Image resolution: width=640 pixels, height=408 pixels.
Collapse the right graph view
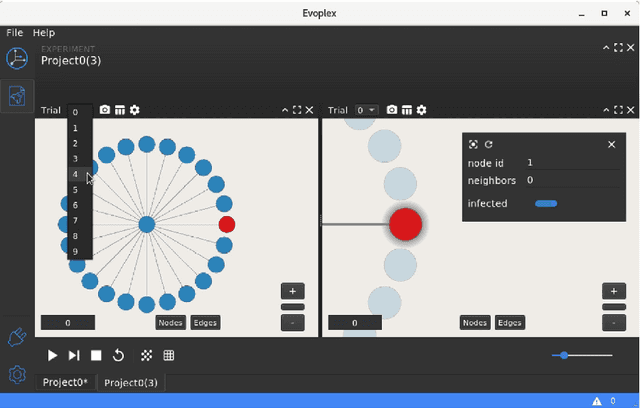tap(606, 110)
